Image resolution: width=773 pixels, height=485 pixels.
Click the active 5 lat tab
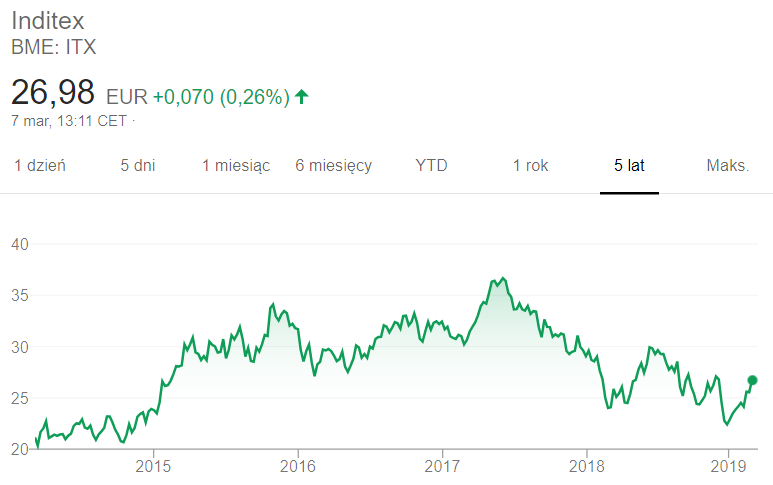pos(629,166)
